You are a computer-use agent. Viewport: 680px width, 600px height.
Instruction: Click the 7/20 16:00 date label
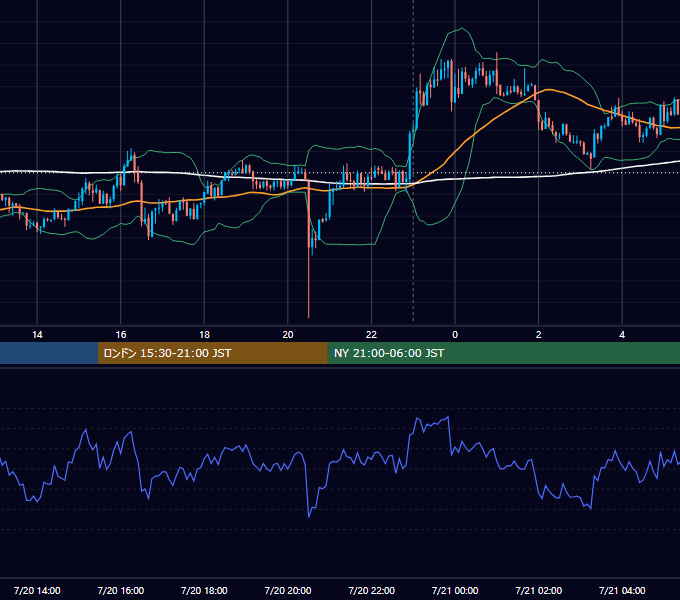click(x=121, y=590)
